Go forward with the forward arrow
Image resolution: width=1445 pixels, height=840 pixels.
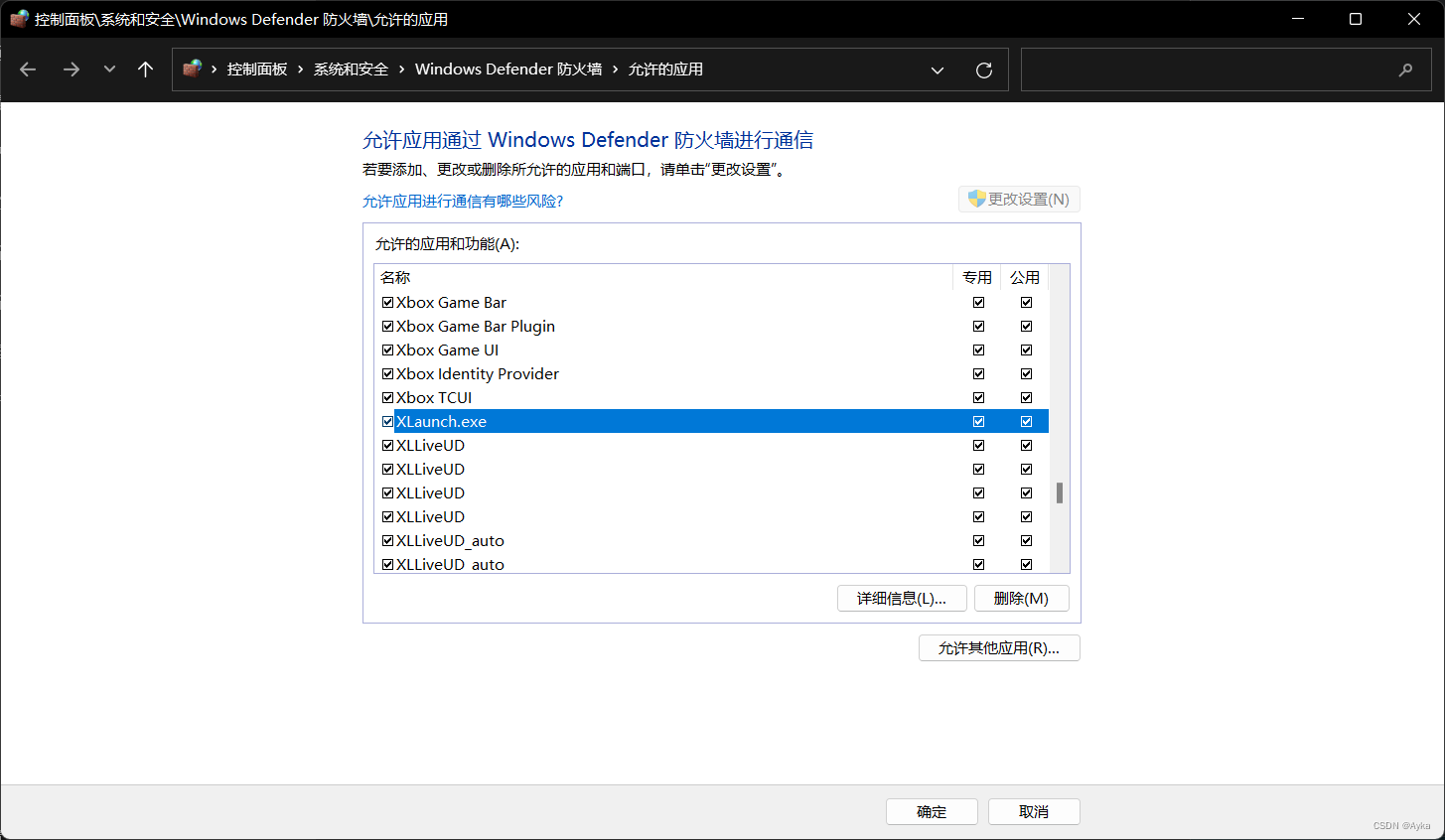tap(71, 70)
